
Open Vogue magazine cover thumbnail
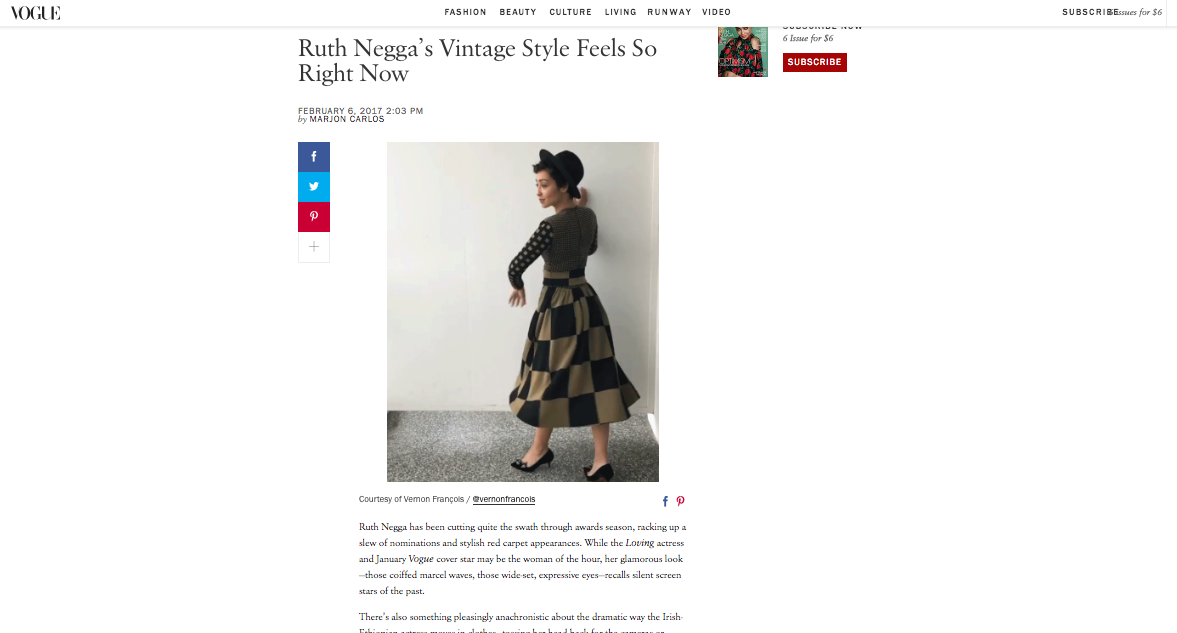click(742, 51)
